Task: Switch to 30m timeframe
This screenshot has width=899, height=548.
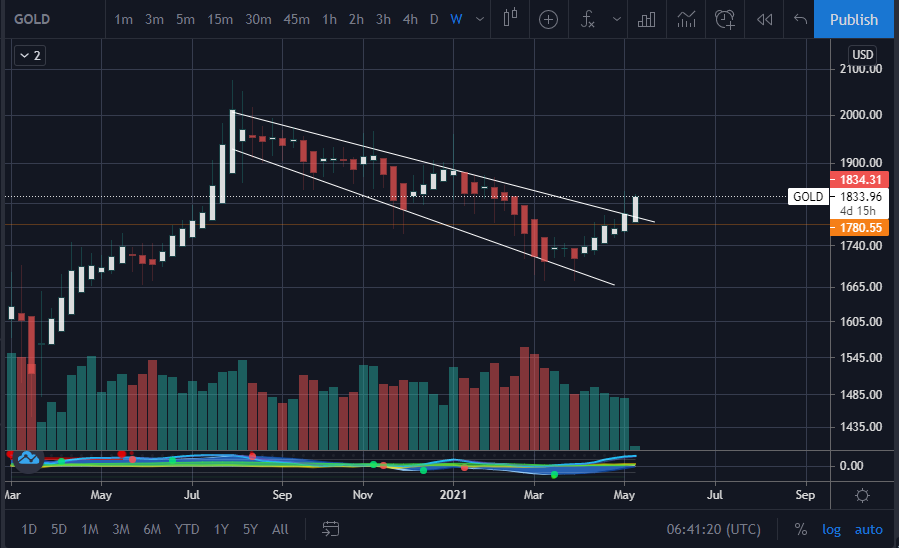Action: 259,19
